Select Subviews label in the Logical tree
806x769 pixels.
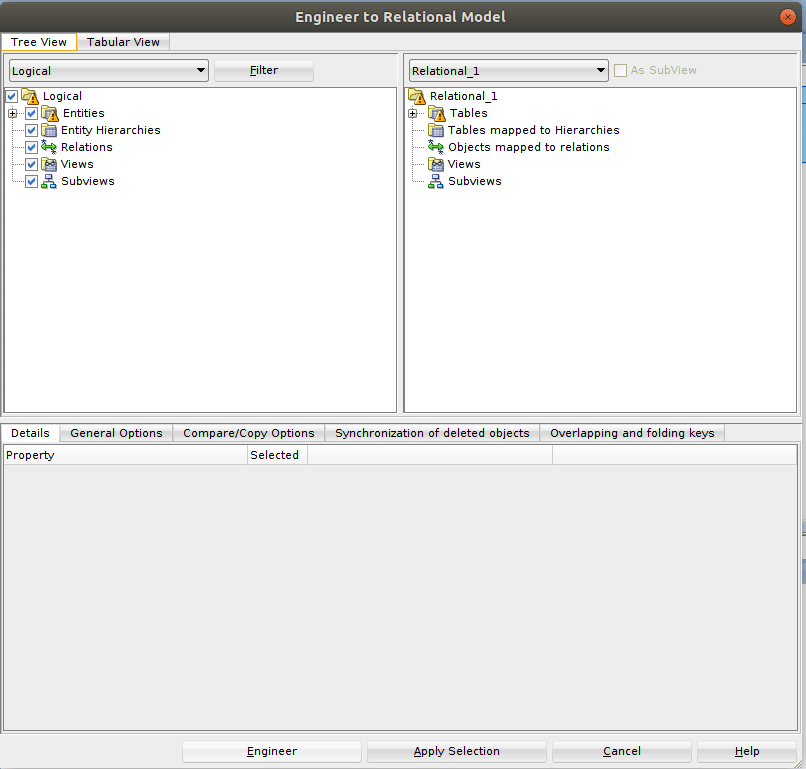pyautogui.click(x=88, y=181)
